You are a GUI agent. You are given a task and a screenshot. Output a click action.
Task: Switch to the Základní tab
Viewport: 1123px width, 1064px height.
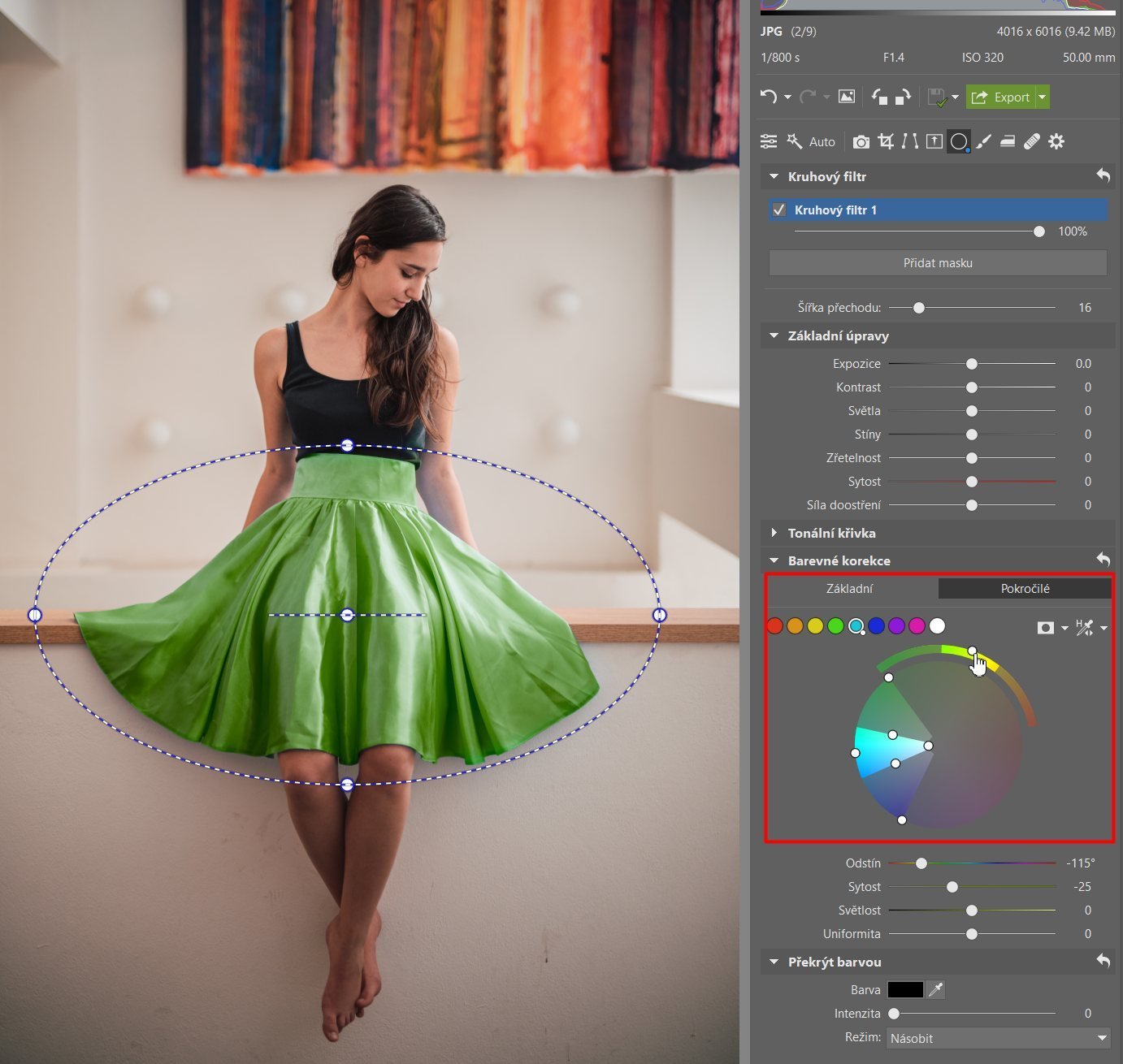click(850, 588)
